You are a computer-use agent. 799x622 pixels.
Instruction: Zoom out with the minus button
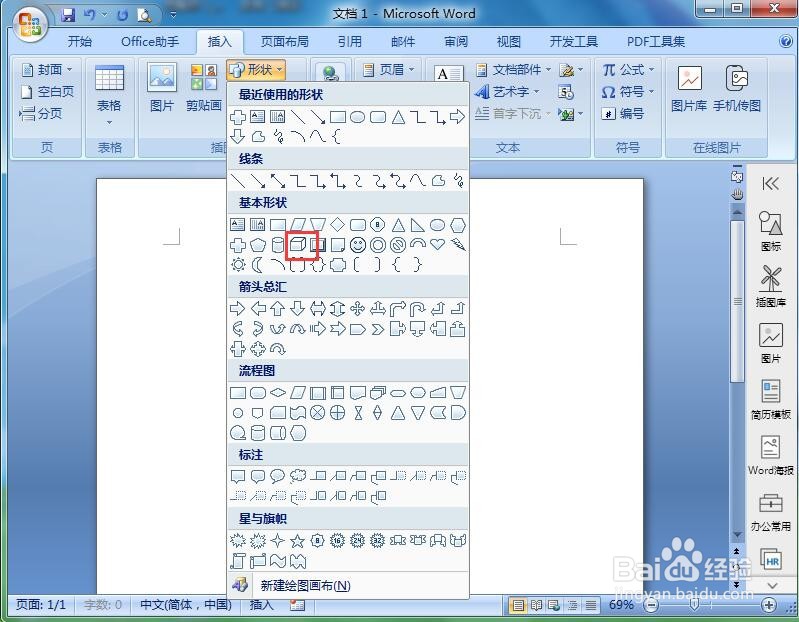(651, 605)
